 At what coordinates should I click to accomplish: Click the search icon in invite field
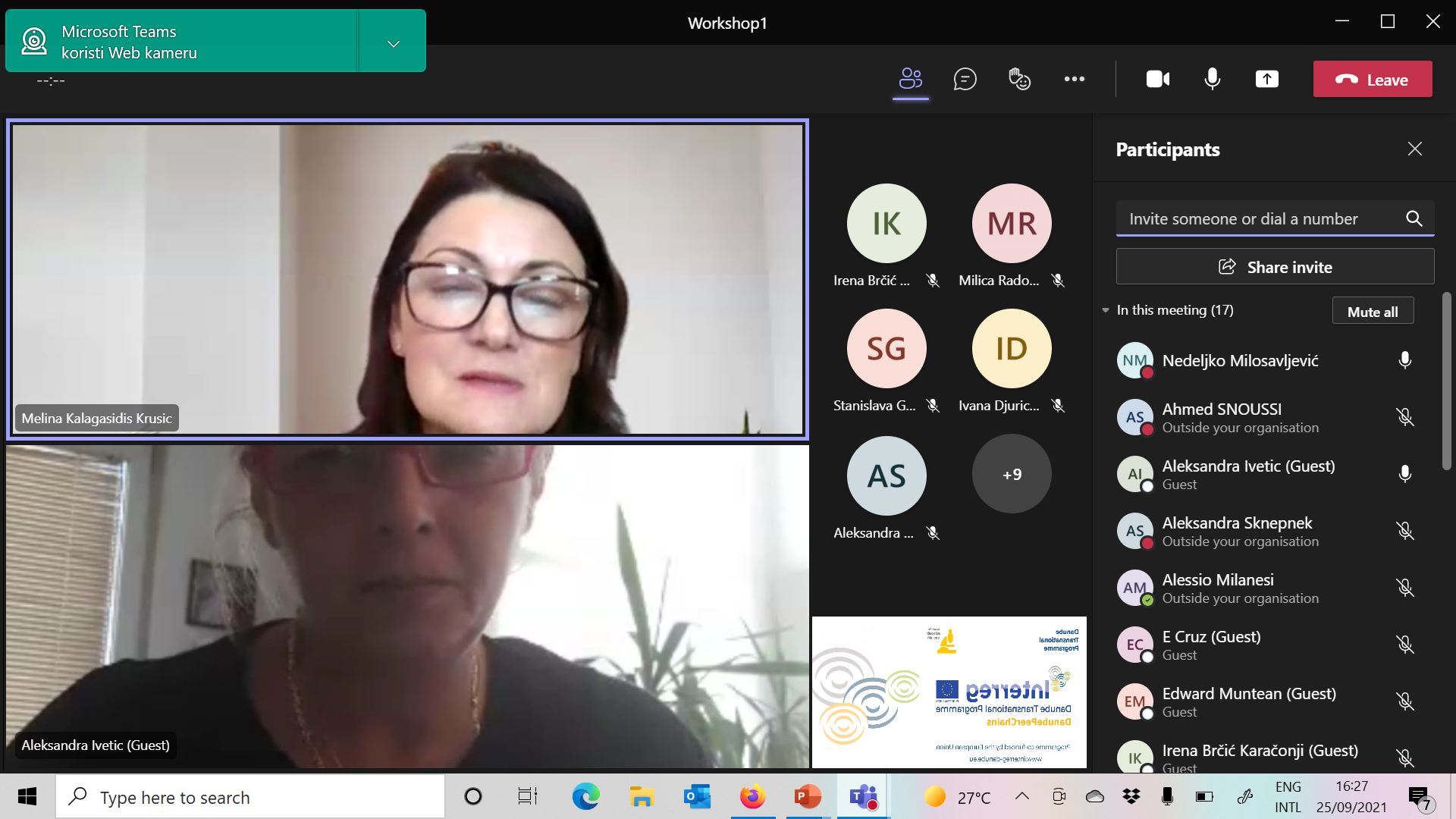pyautogui.click(x=1414, y=218)
